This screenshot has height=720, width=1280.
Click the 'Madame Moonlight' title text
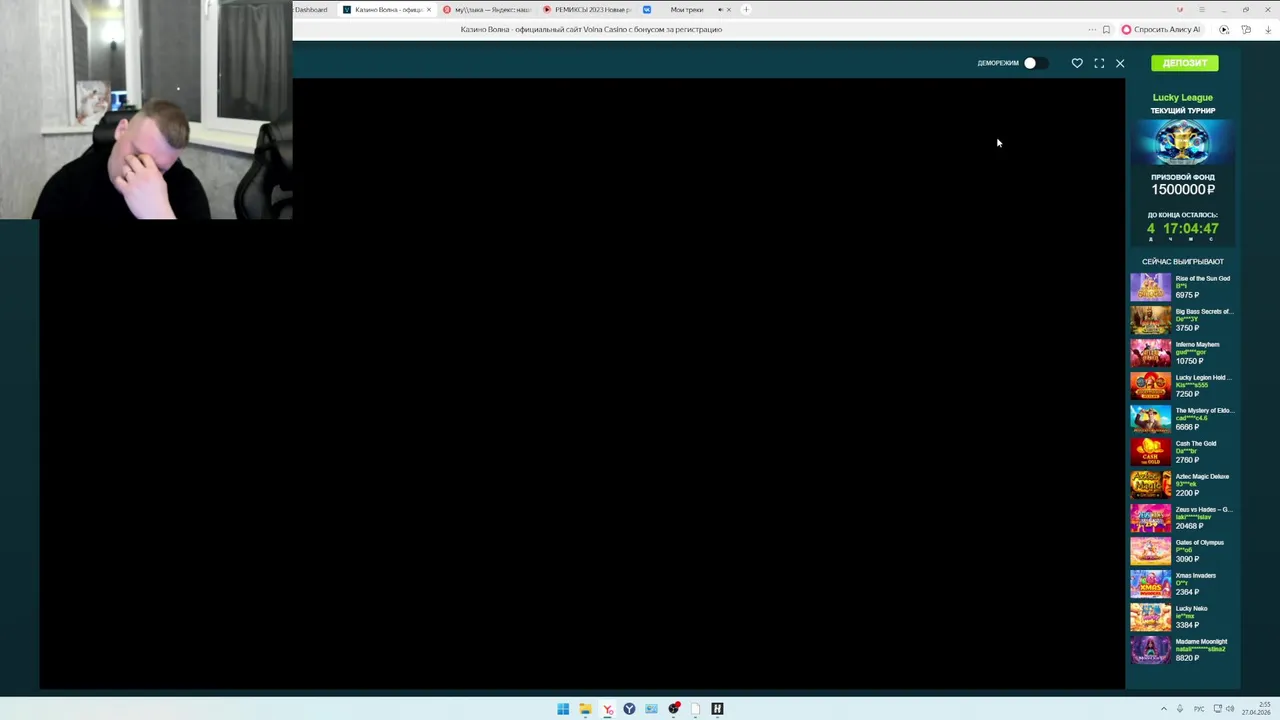[x=1201, y=642]
